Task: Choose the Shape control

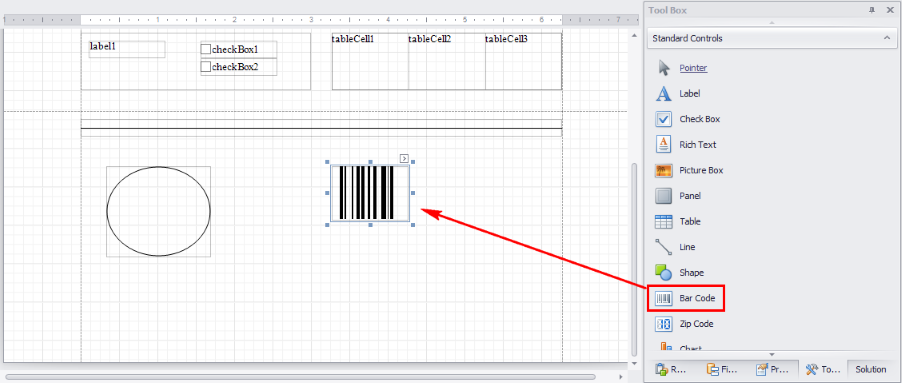Action: pos(679,273)
